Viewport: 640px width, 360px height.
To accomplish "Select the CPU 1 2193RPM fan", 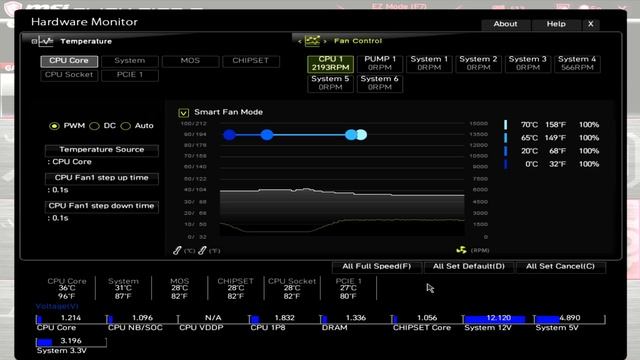I will coord(330,64).
